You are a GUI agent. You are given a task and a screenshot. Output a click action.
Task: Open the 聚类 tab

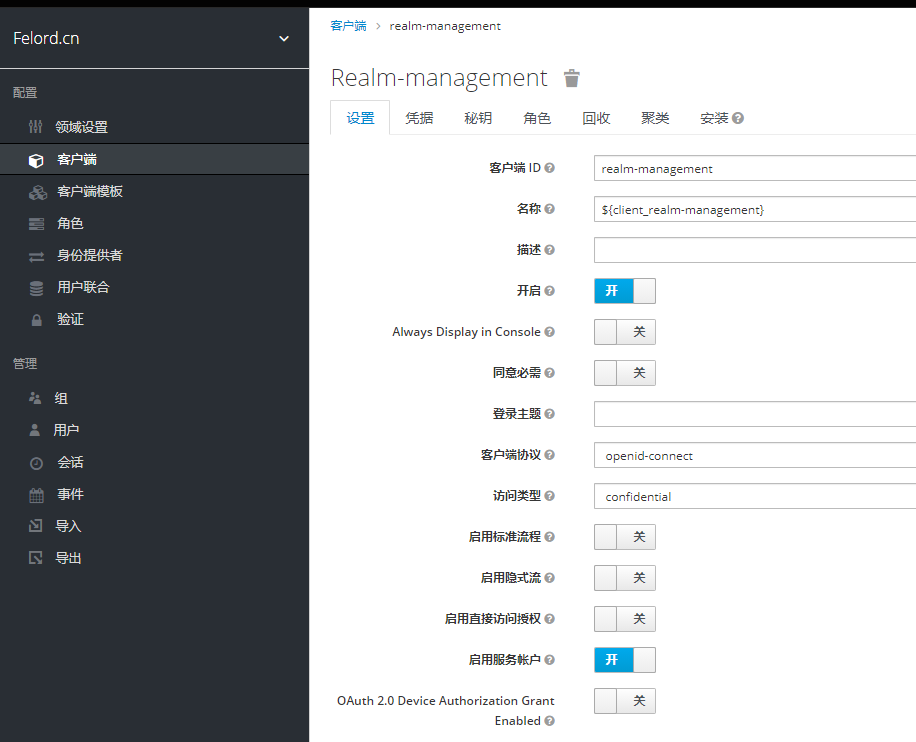[655, 118]
